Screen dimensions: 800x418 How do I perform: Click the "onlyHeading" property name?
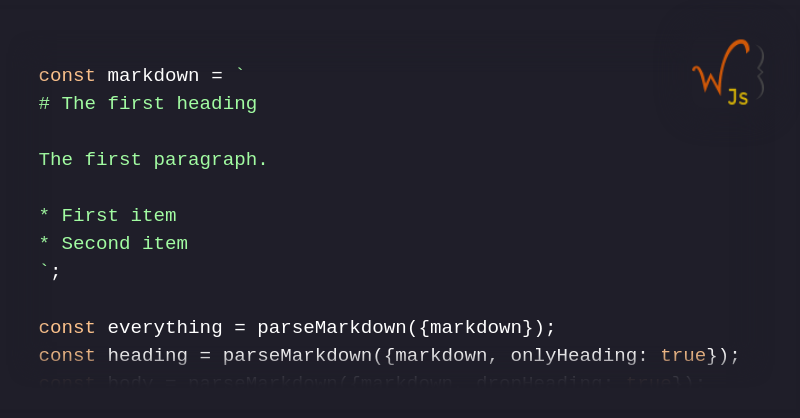[573, 356]
